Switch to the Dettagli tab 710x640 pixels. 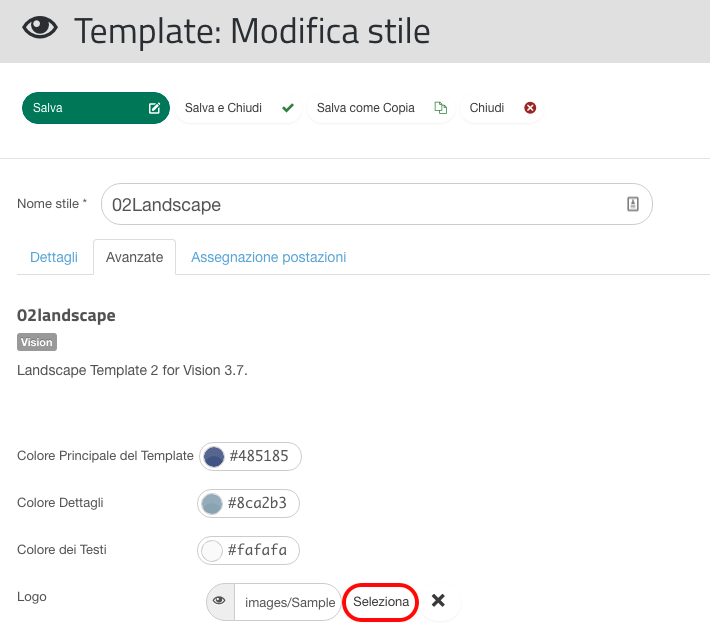(x=54, y=257)
